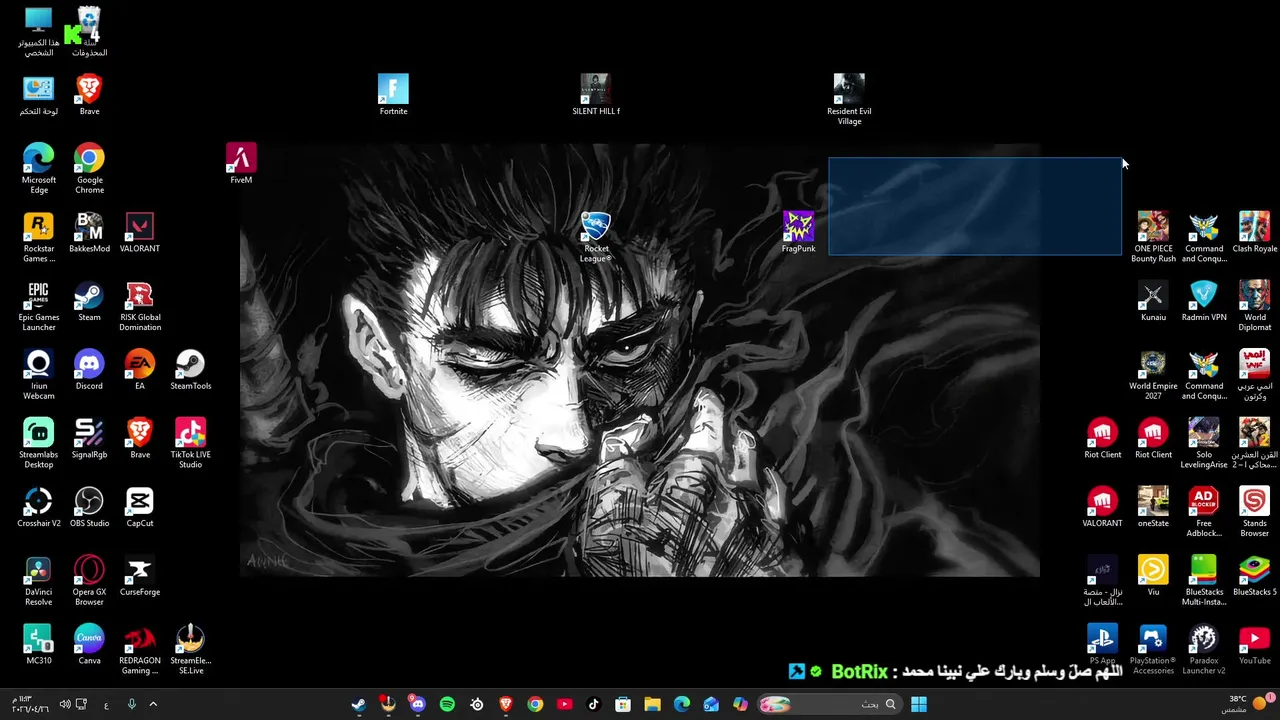Viewport: 1280px width, 720px height.
Task: Open the oneState desktop shortcut
Action: [1153, 507]
